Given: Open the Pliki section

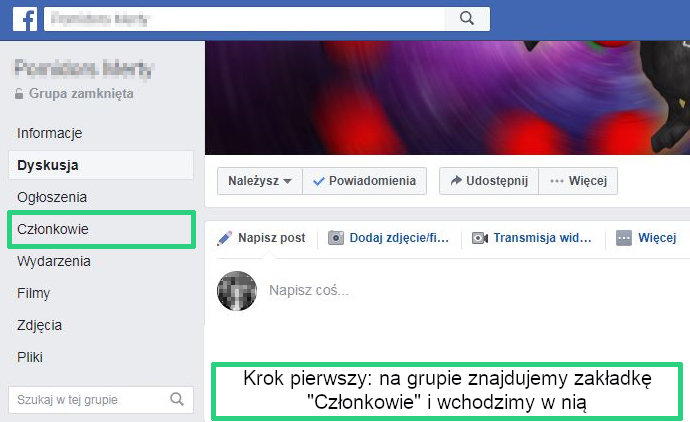Looking at the screenshot, I should [29, 357].
